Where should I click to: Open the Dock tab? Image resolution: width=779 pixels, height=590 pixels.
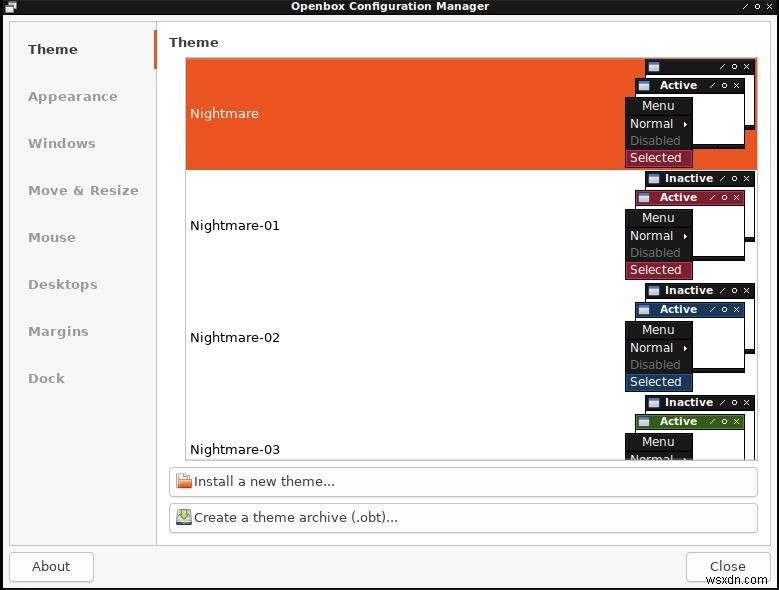pyautogui.click(x=82, y=378)
